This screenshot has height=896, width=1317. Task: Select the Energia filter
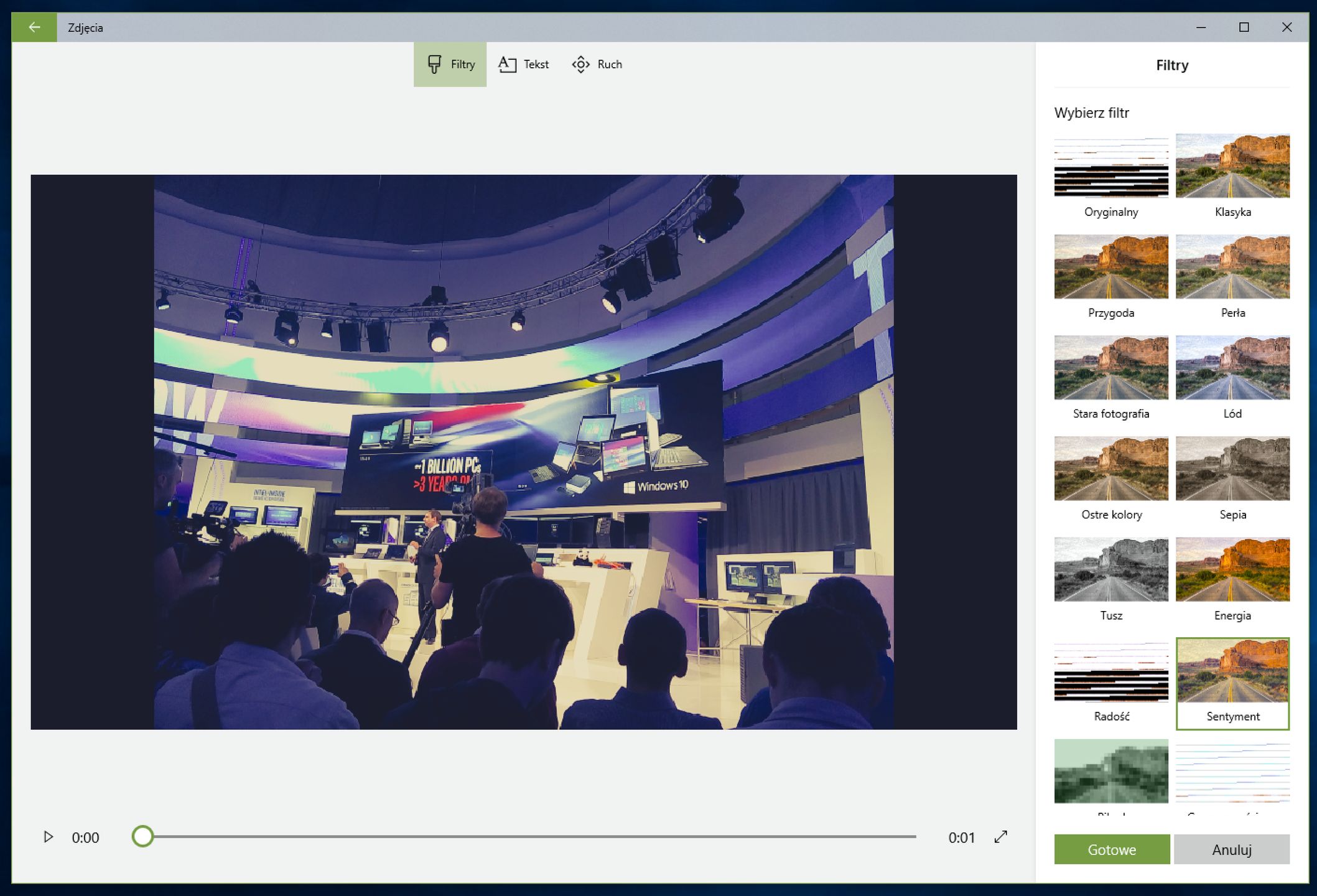(1232, 569)
